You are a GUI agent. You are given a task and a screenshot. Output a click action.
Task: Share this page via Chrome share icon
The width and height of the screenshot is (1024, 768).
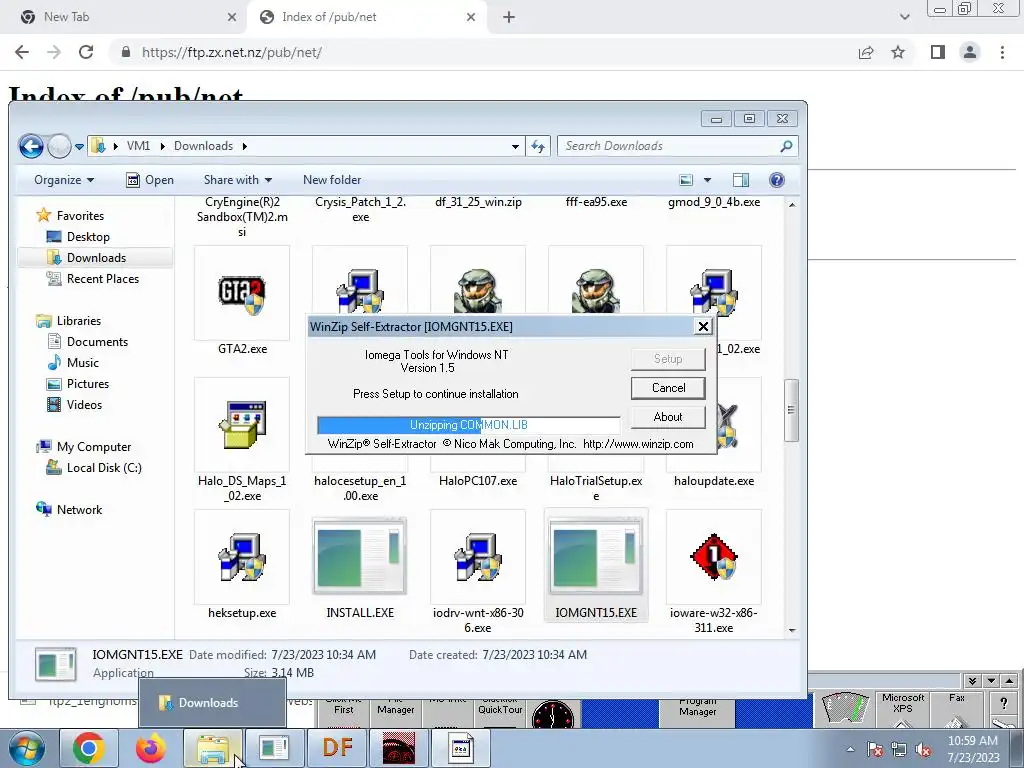click(866, 52)
